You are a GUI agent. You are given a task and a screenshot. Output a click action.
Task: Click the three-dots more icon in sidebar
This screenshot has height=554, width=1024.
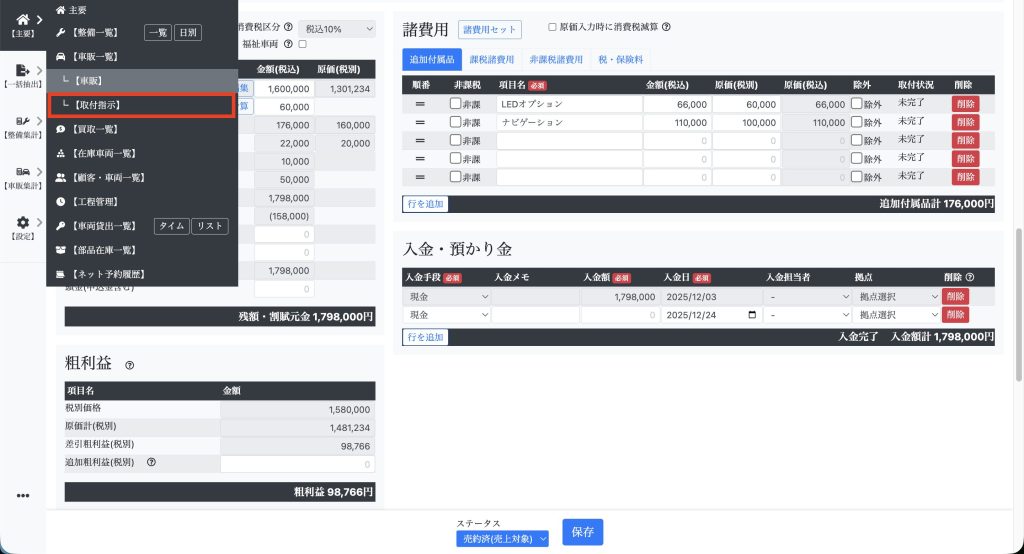point(22,495)
